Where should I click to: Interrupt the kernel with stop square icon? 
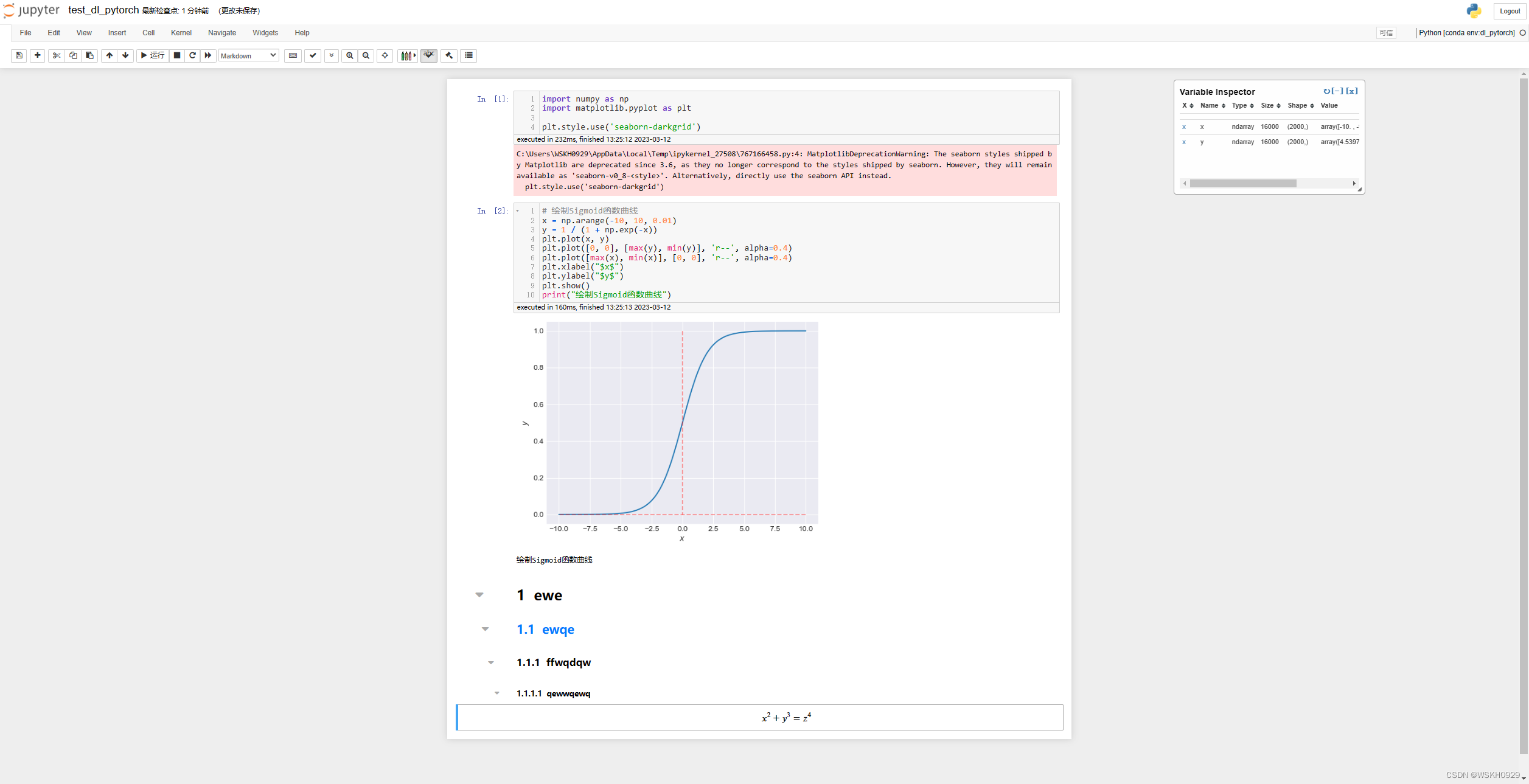177,55
